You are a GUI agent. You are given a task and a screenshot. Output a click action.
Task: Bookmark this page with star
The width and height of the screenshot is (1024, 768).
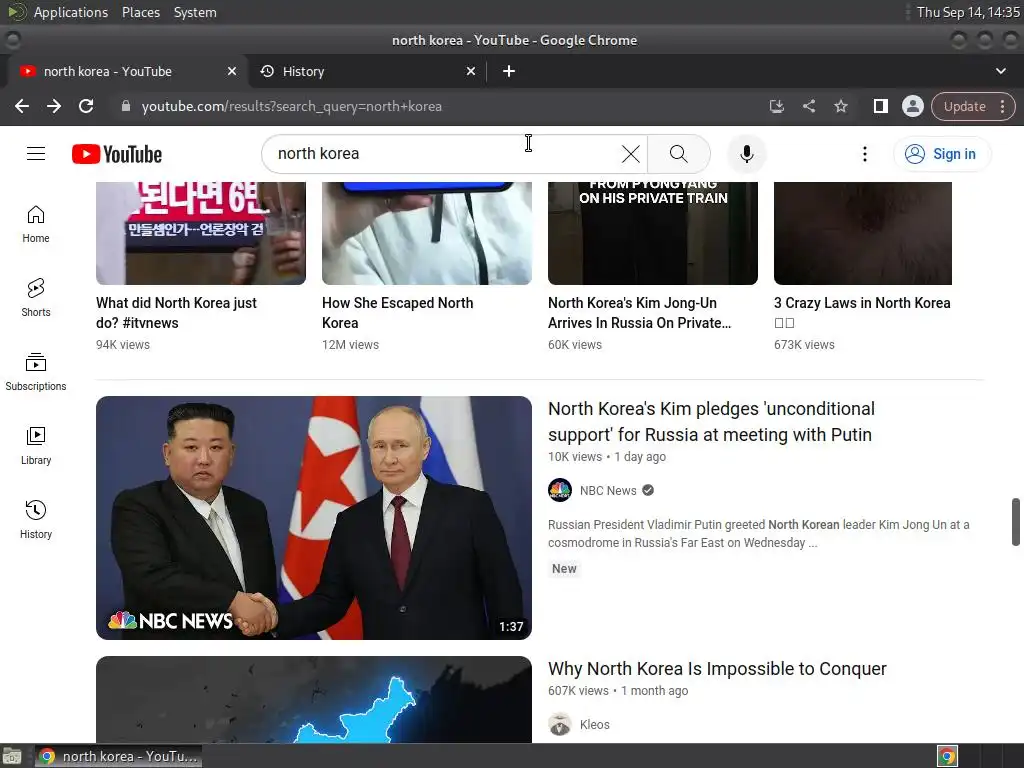[840, 106]
